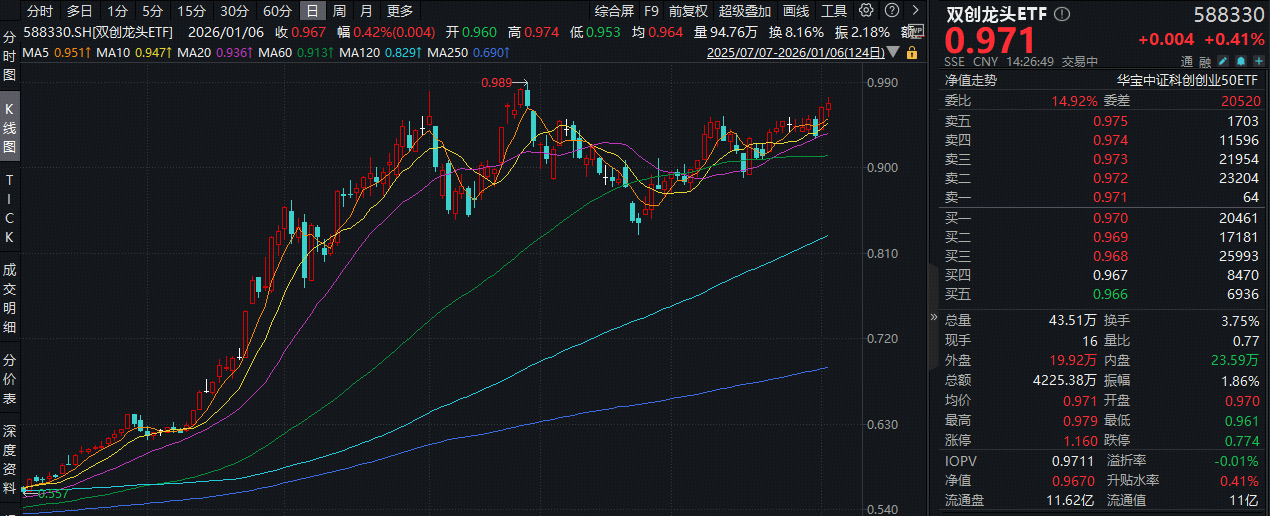The height and width of the screenshot is (516, 1270).
Task: Open the 工具 tools menu
Action: pos(833,12)
